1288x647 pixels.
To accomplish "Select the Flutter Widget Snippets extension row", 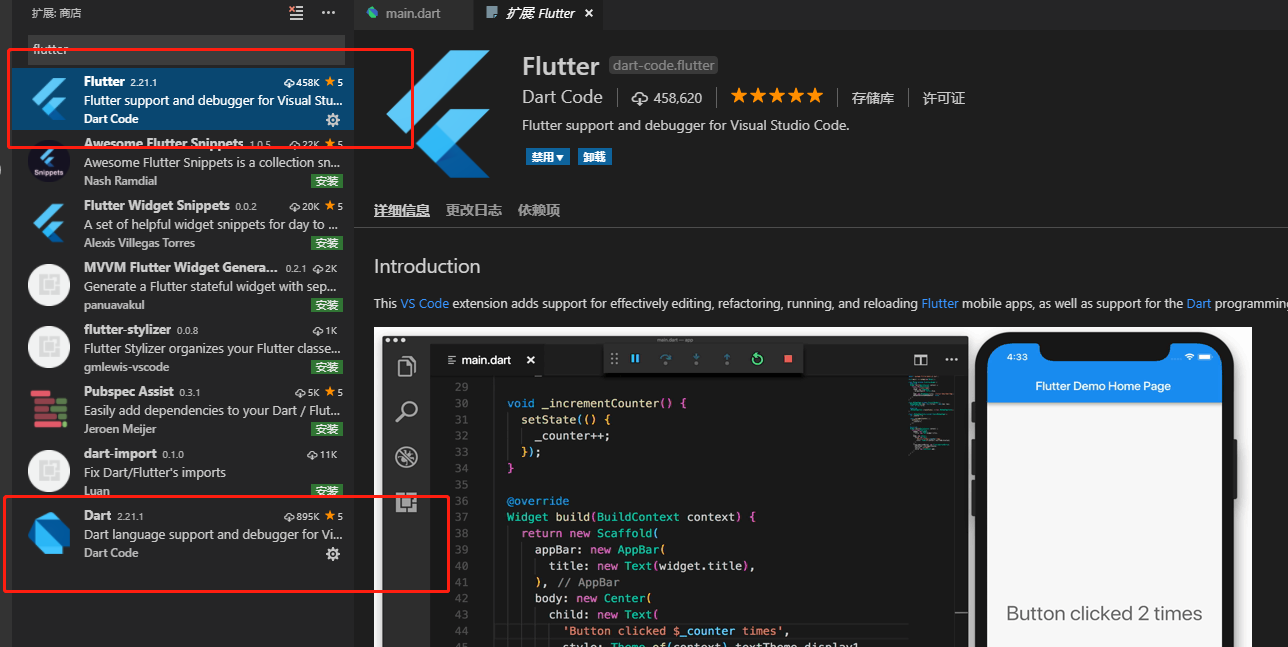I will point(181,224).
